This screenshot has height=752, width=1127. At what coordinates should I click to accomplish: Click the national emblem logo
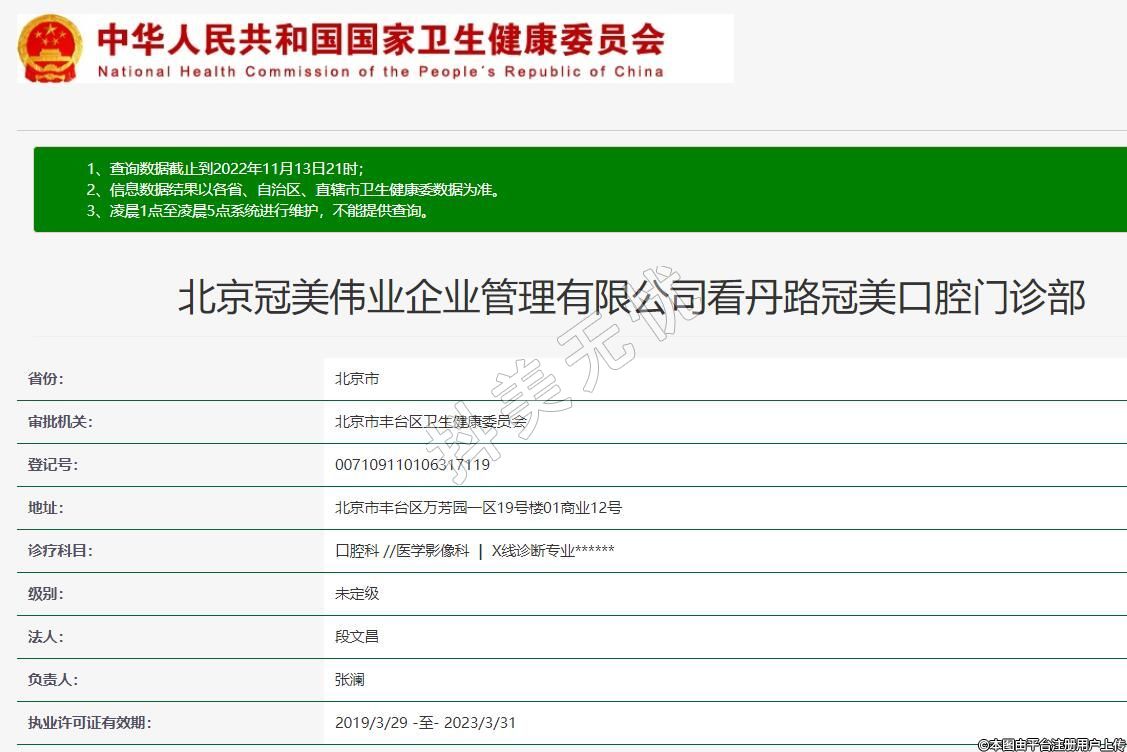tap(51, 49)
